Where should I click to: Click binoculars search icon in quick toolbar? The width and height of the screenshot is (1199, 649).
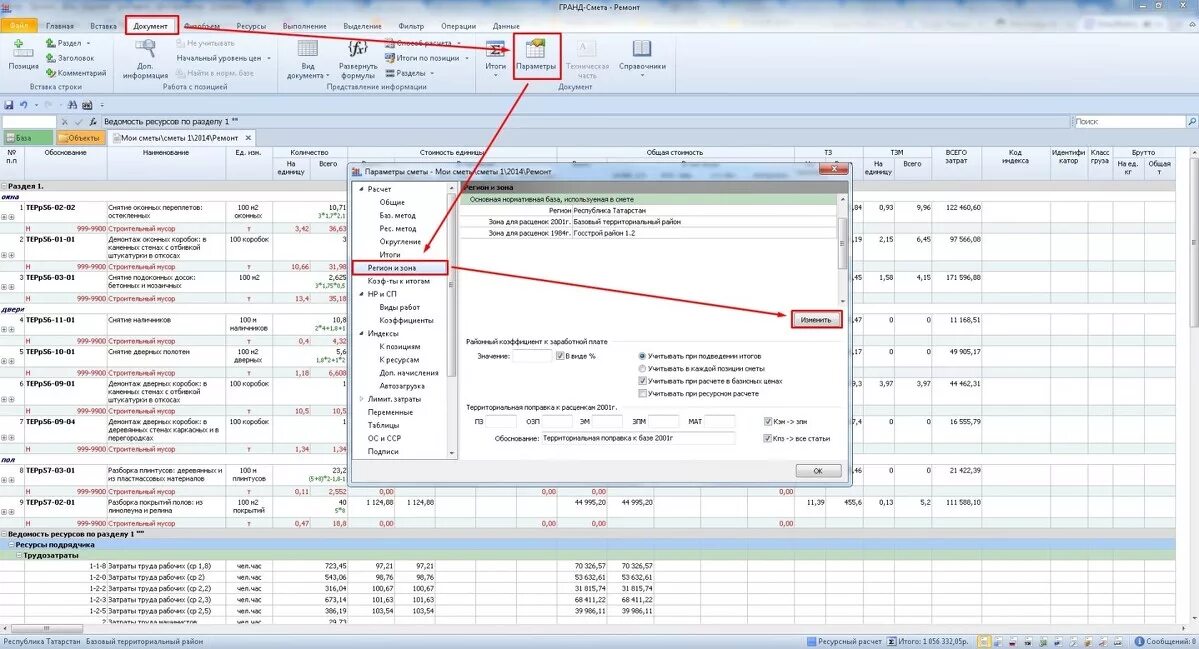(72, 105)
